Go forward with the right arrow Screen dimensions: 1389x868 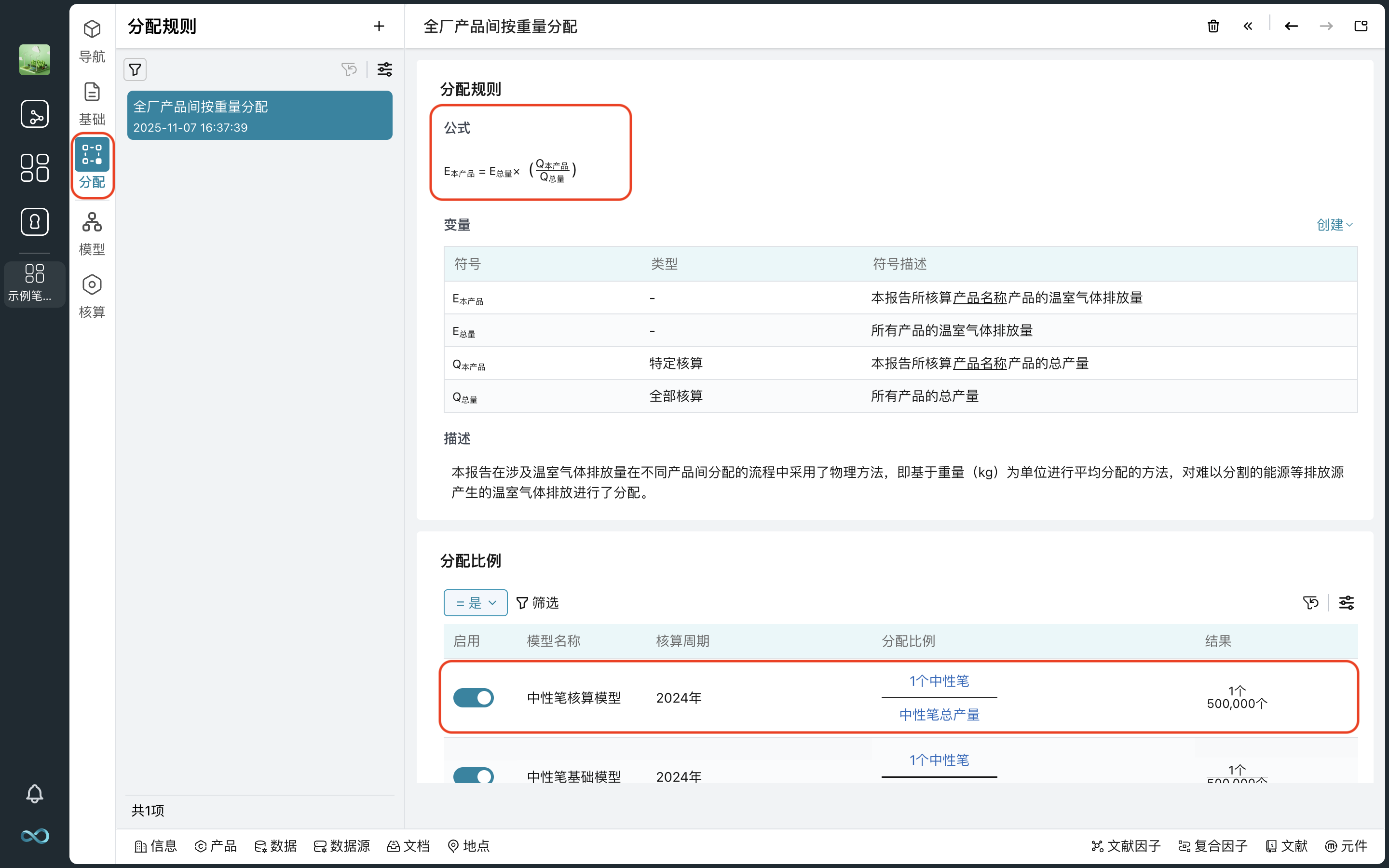[1326, 26]
